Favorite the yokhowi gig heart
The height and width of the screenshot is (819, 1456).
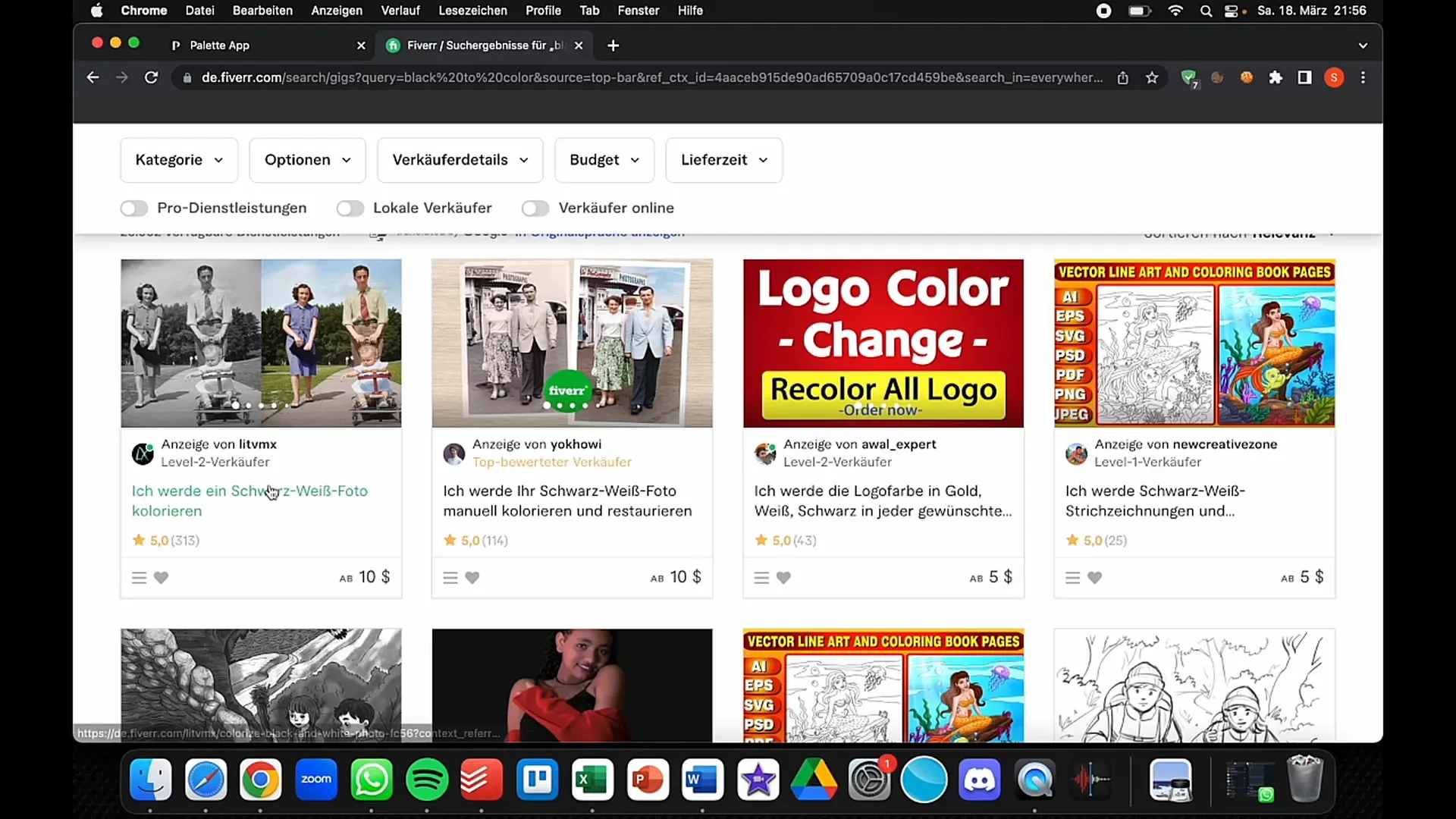tap(472, 578)
